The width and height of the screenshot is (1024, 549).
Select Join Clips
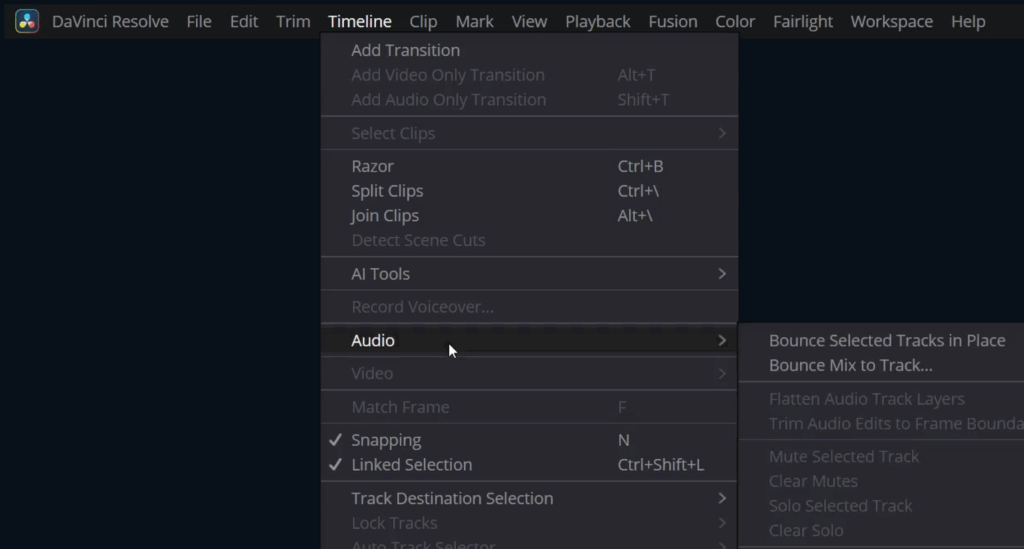point(530,216)
